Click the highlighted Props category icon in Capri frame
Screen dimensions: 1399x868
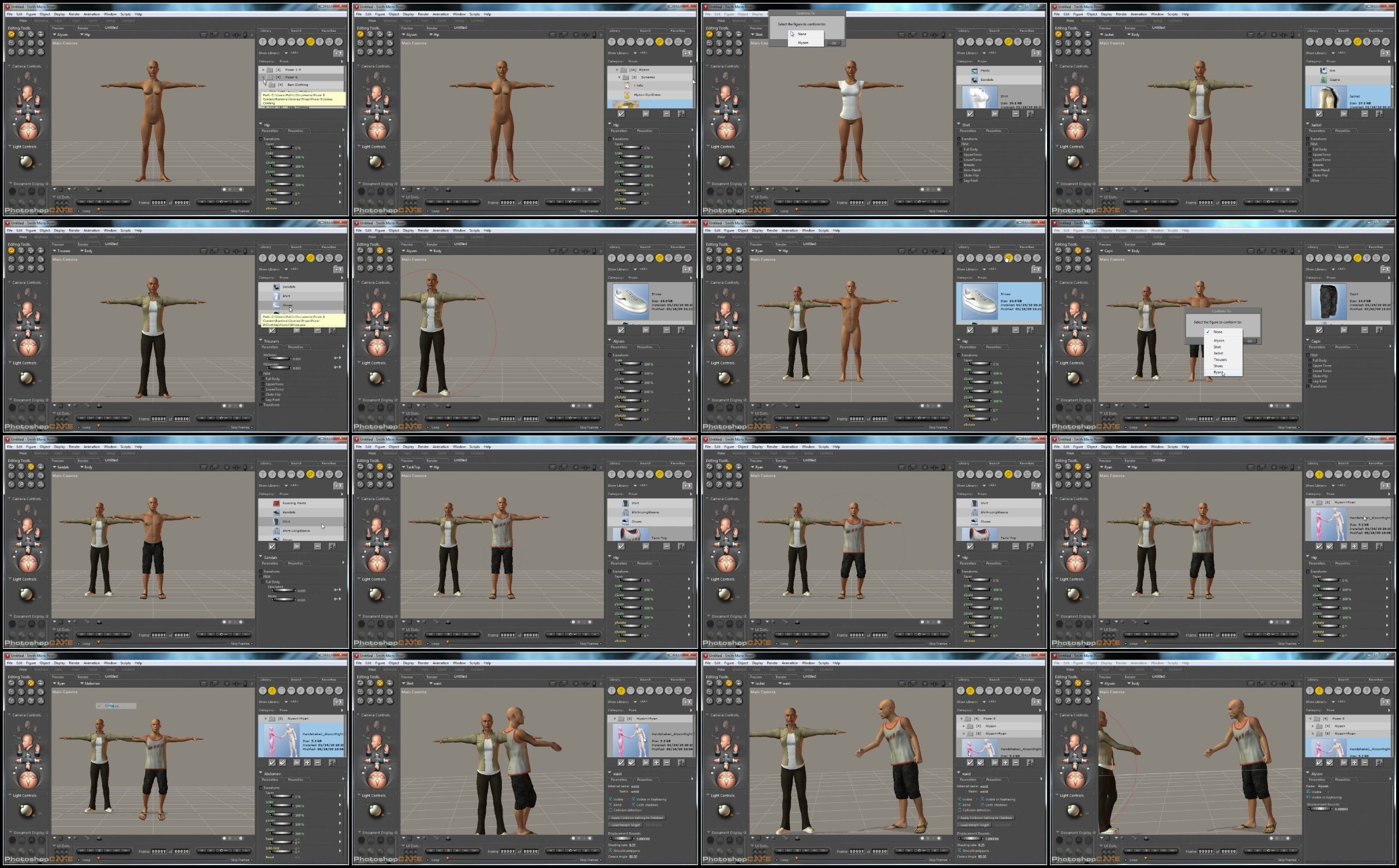tap(1357, 258)
